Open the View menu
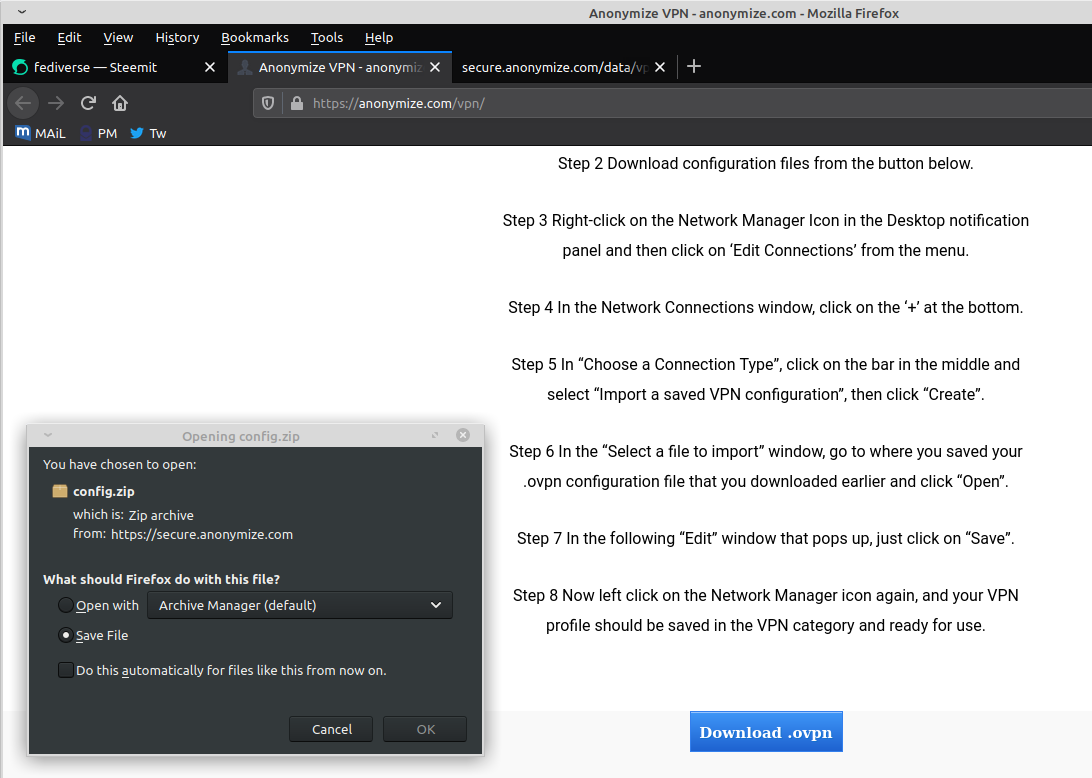 point(118,38)
